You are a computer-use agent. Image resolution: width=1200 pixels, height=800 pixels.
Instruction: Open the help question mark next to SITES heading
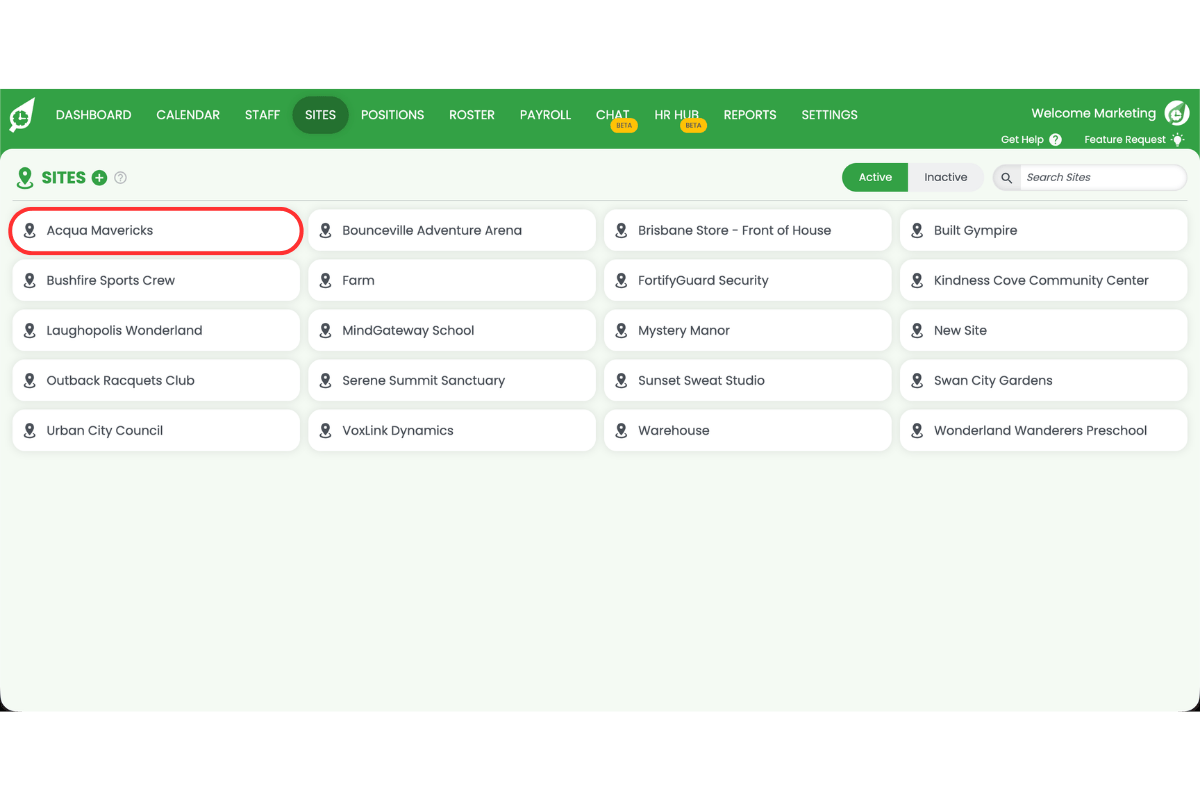(120, 177)
